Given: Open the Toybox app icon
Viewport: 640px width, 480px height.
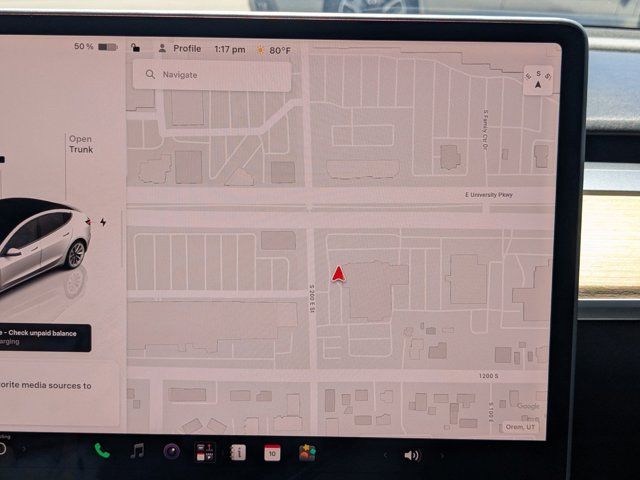Looking at the screenshot, I should (307, 453).
